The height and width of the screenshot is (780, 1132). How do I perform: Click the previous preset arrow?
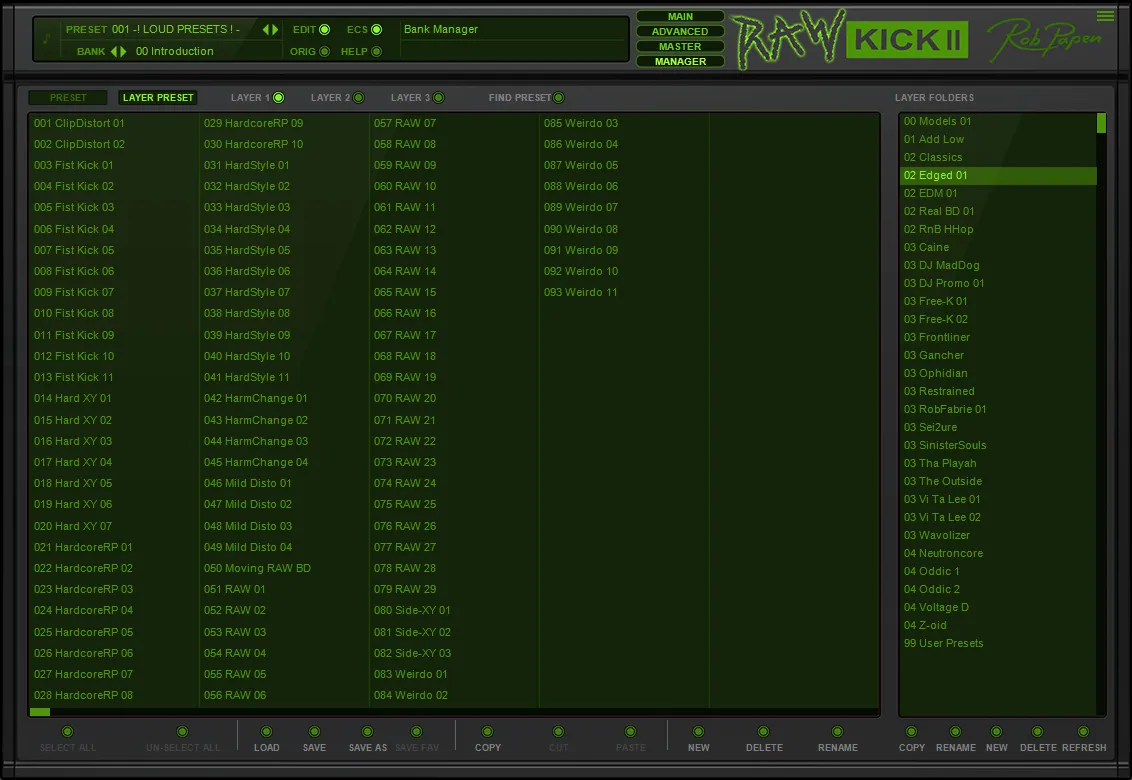tap(266, 30)
